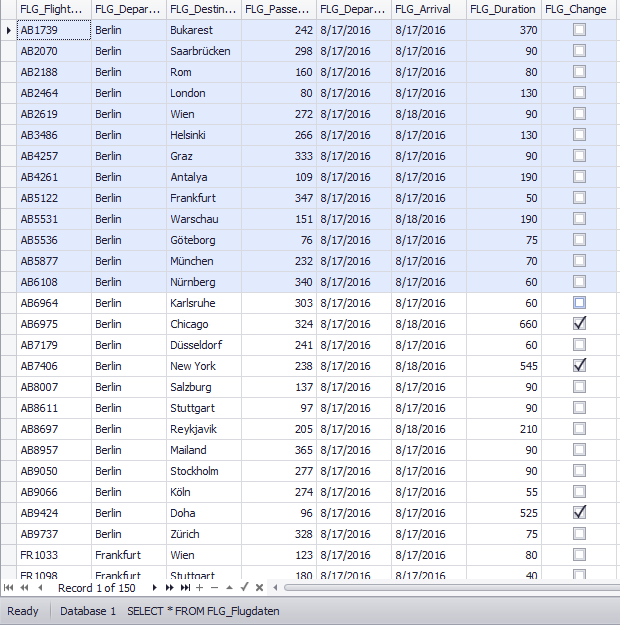
Task: Click the row indicator arrow for AB1739
Action: (x=8, y=30)
